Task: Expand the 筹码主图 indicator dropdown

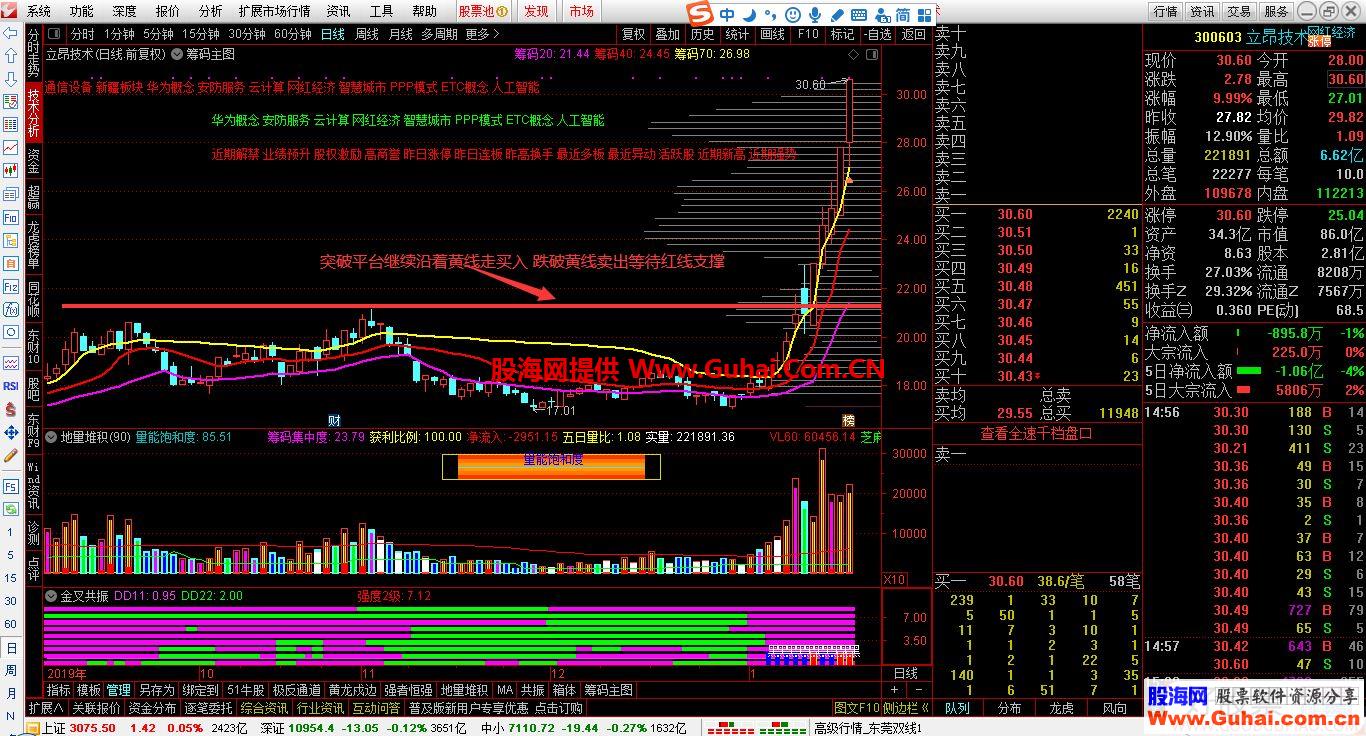Action: (178, 54)
